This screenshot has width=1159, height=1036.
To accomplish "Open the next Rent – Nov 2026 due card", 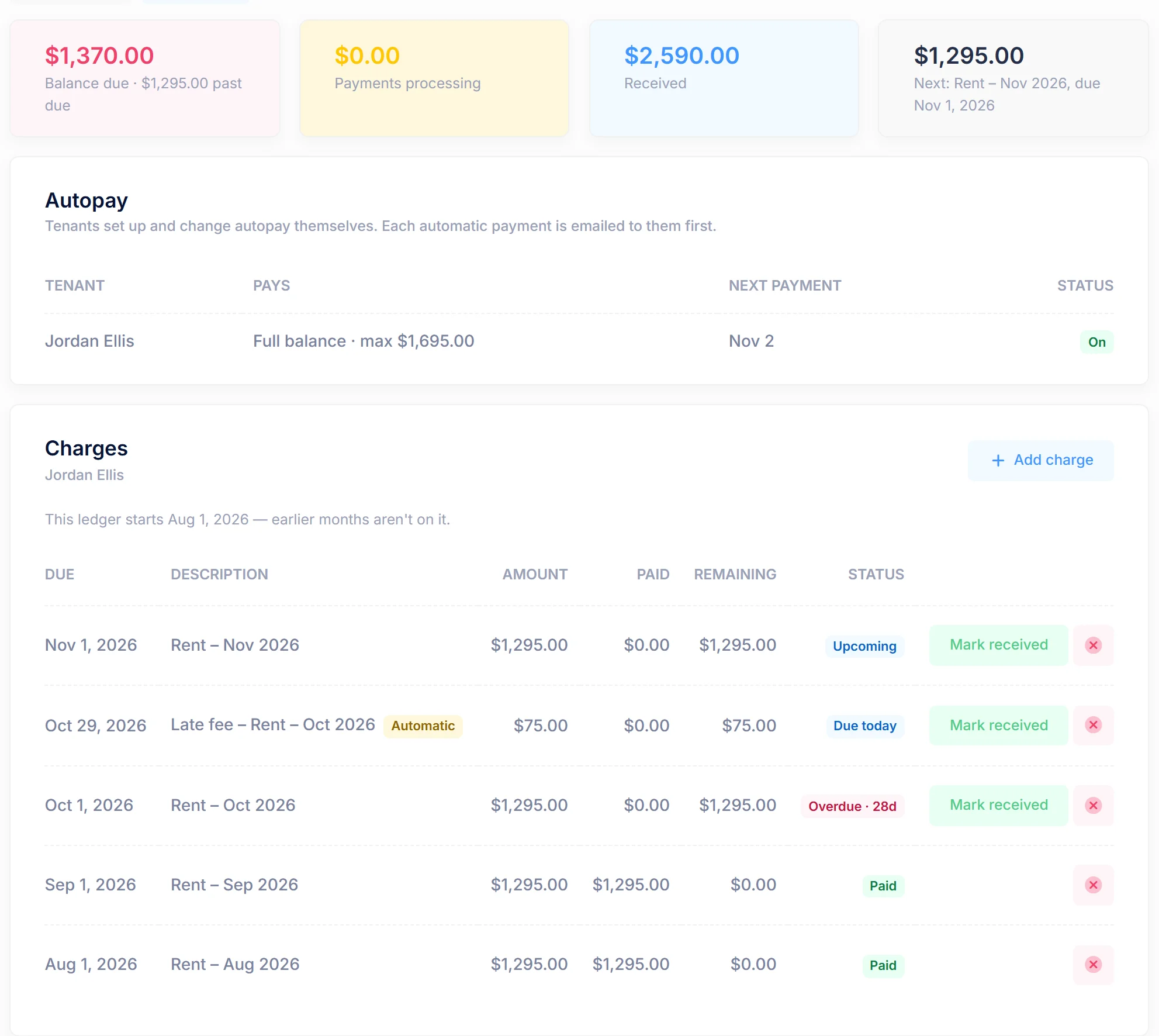I will coord(1013,78).
